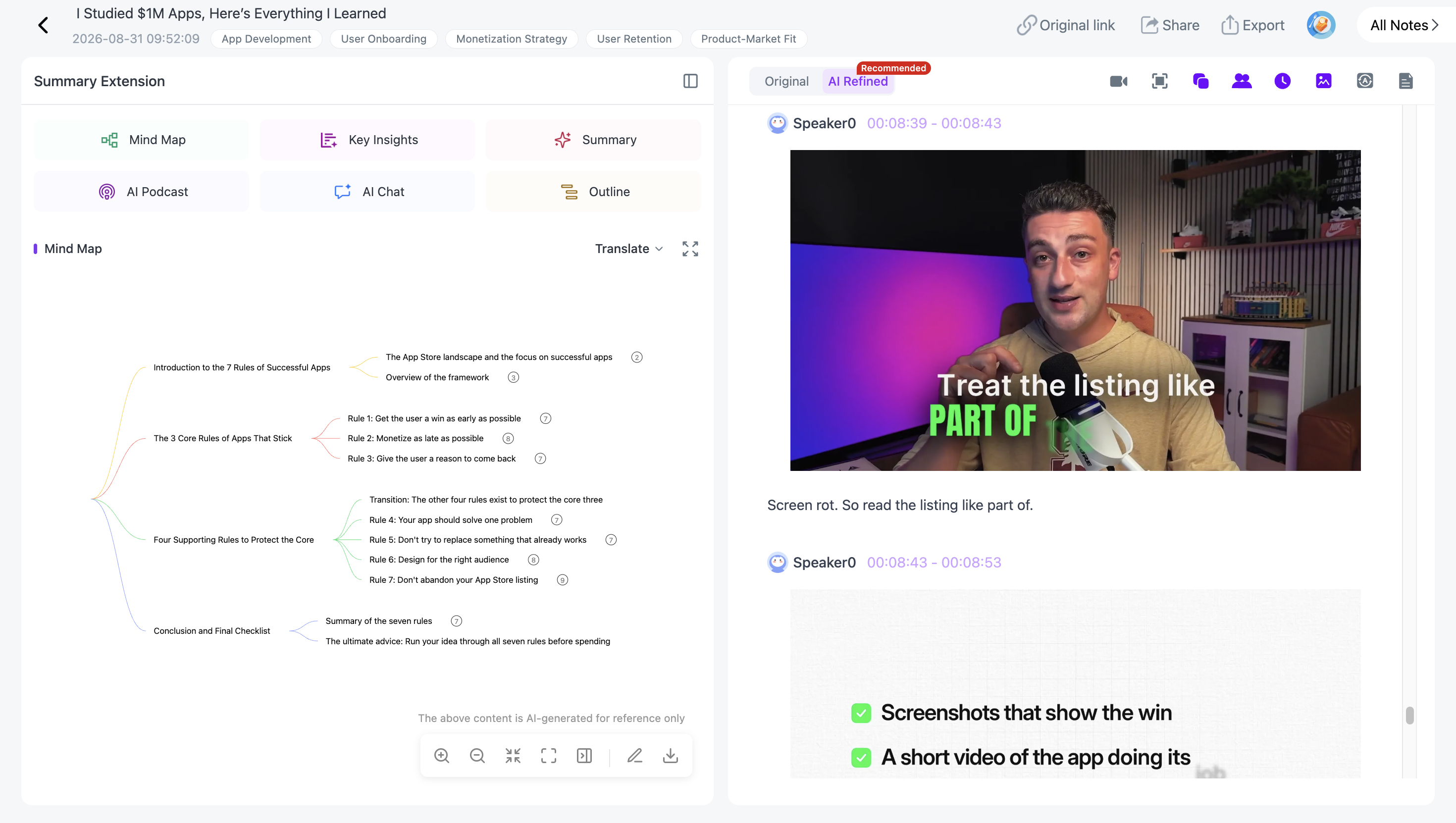Select the Product-Market Fit tag

coord(748,39)
